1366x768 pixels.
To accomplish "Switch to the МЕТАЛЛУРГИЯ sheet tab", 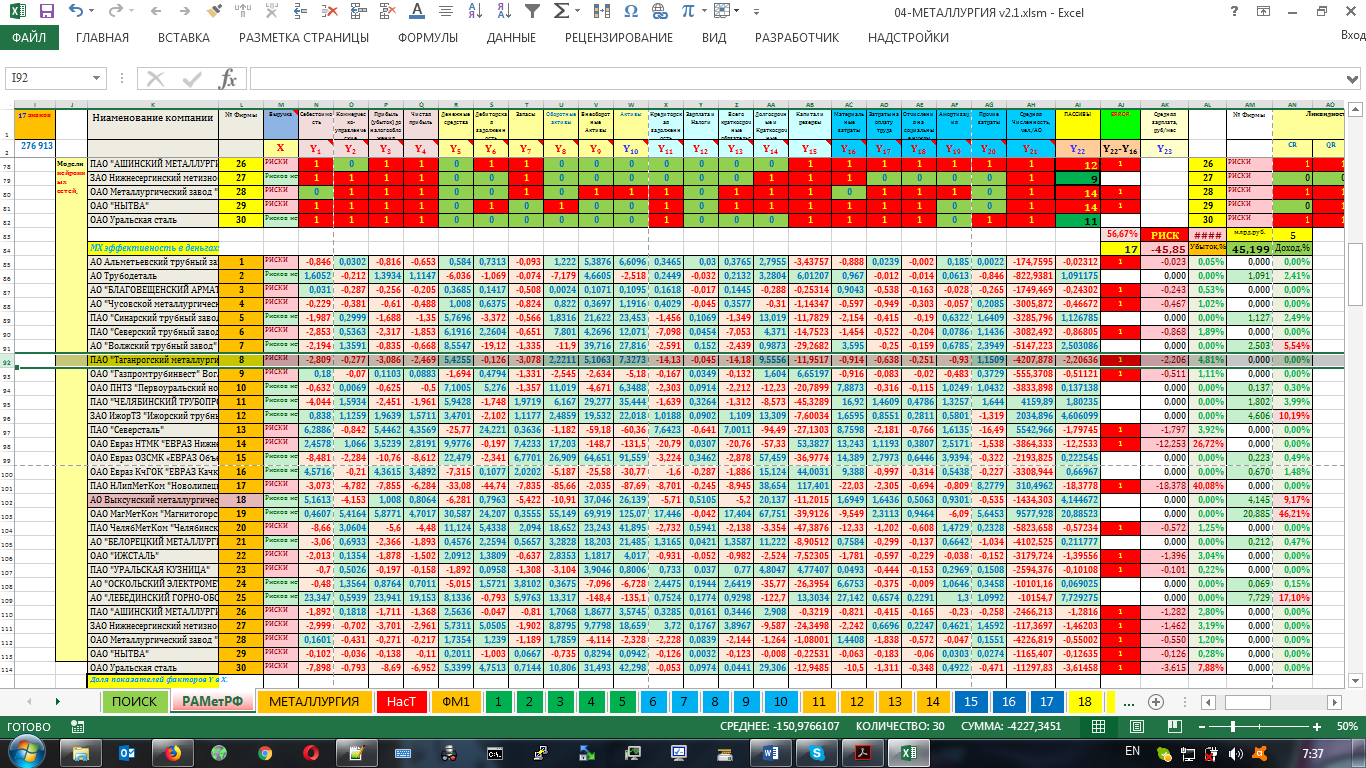I will point(313,701).
